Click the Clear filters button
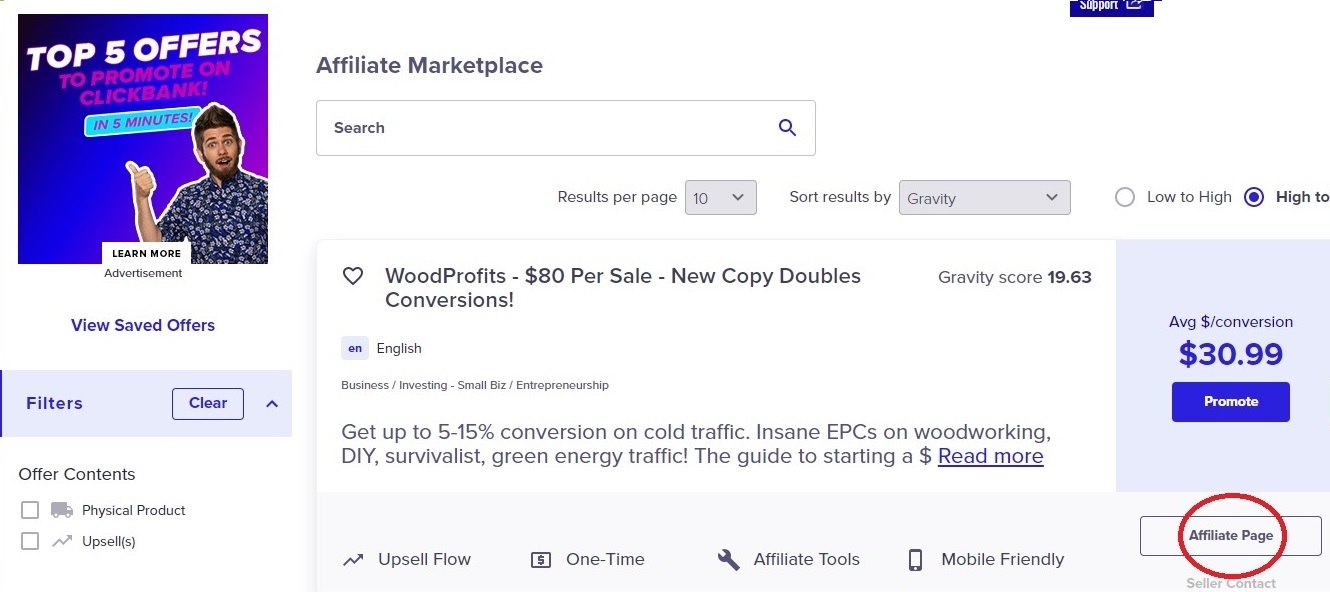Image resolution: width=1330 pixels, height=592 pixels. coord(208,403)
